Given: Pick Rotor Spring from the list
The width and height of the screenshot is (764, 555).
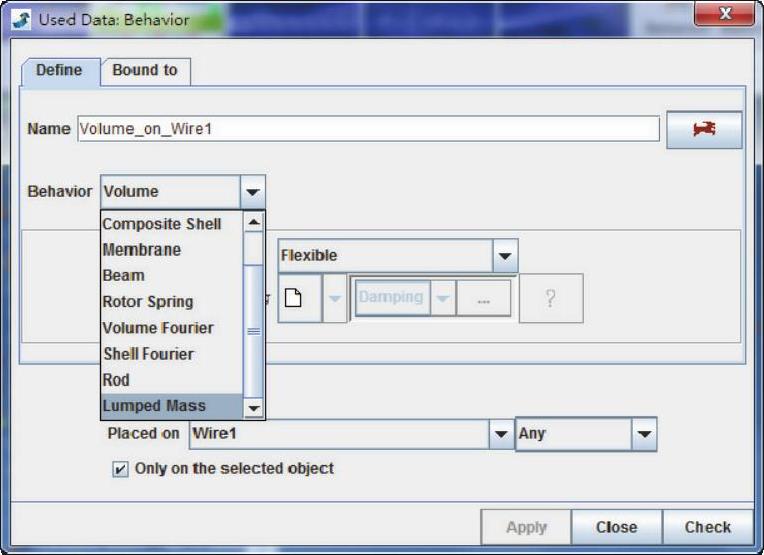Looking at the screenshot, I should point(148,301).
